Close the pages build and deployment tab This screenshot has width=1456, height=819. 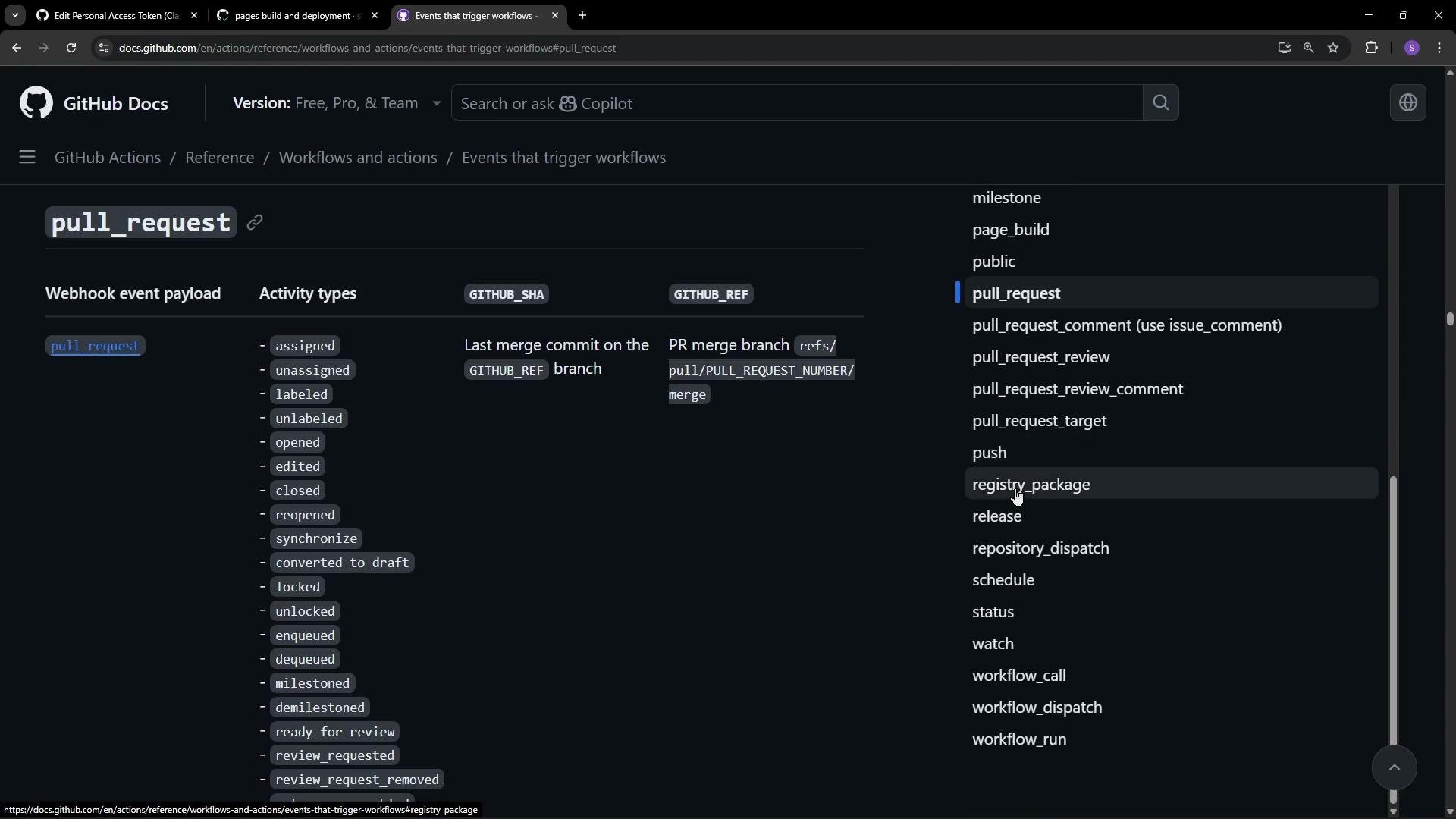pyautogui.click(x=375, y=15)
